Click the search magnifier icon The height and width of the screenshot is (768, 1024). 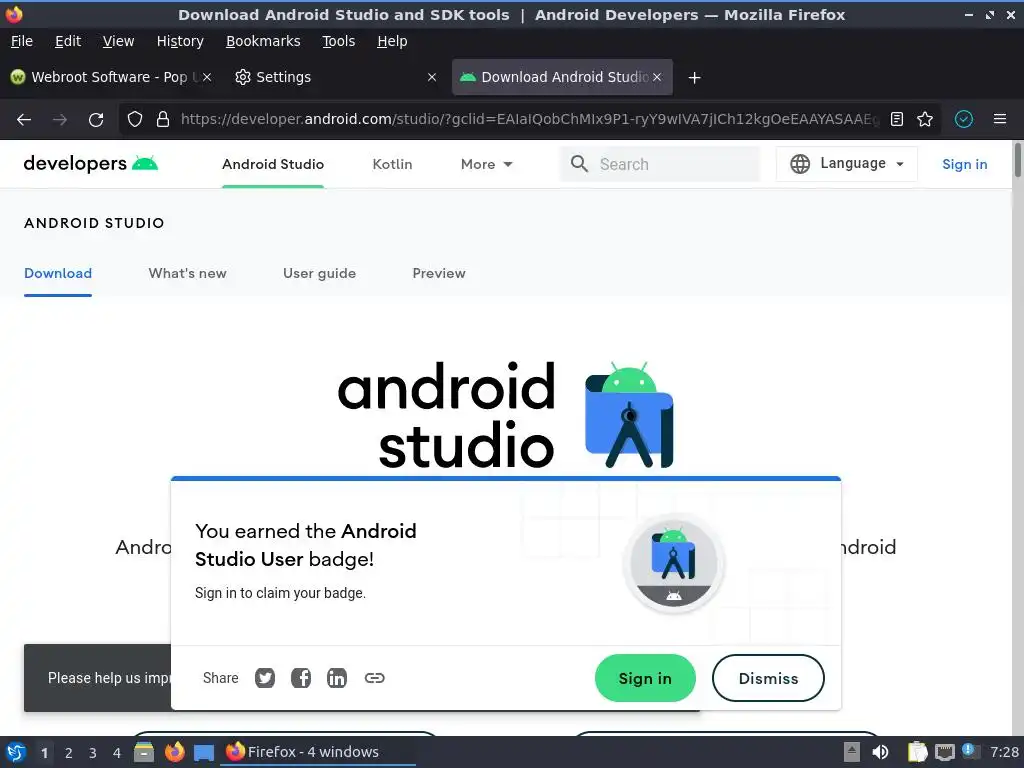pyautogui.click(x=579, y=164)
